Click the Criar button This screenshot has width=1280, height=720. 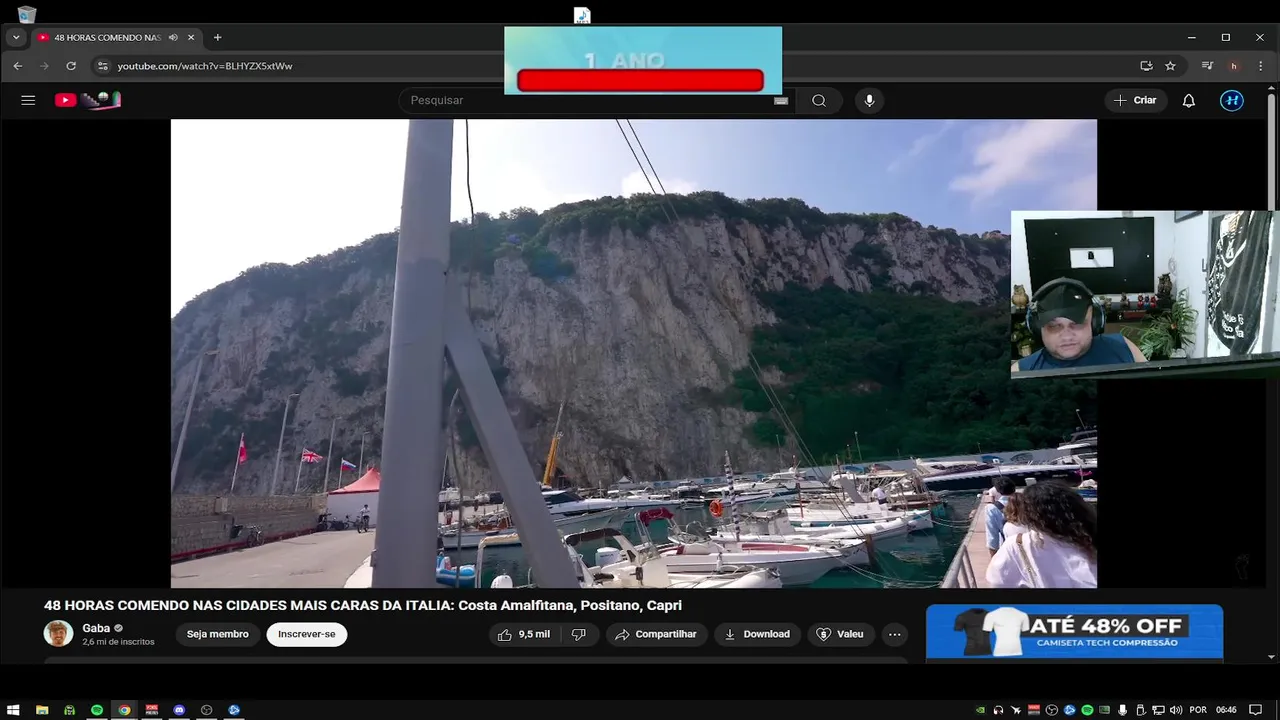click(1136, 100)
